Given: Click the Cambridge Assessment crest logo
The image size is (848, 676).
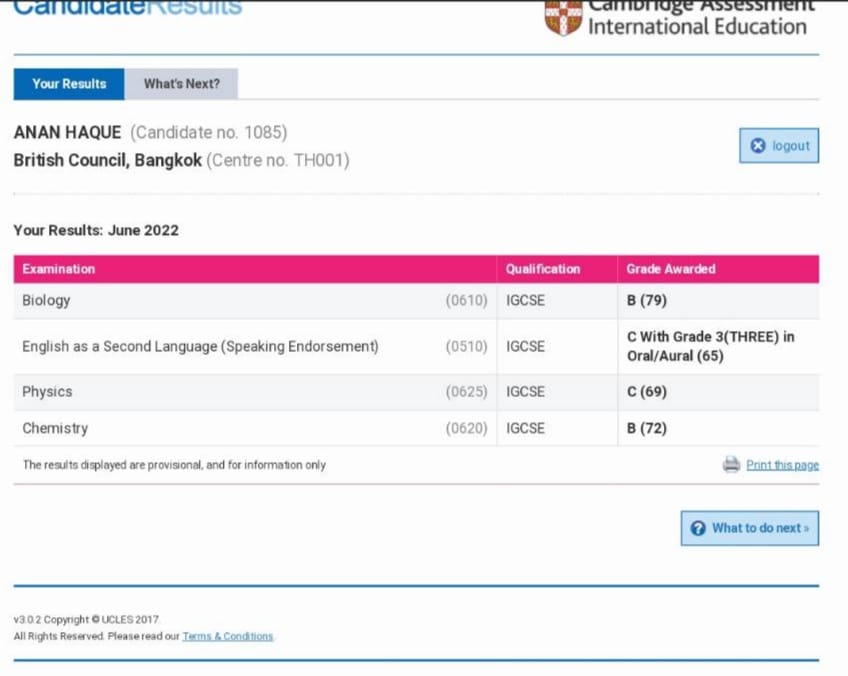Looking at the screenshot, I should pyautogui.click(x=563, y=18).
